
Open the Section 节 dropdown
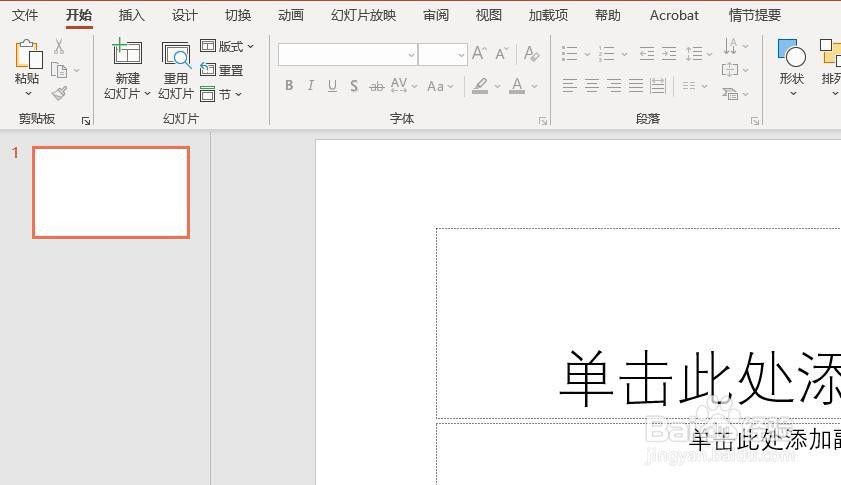[221, 94]
